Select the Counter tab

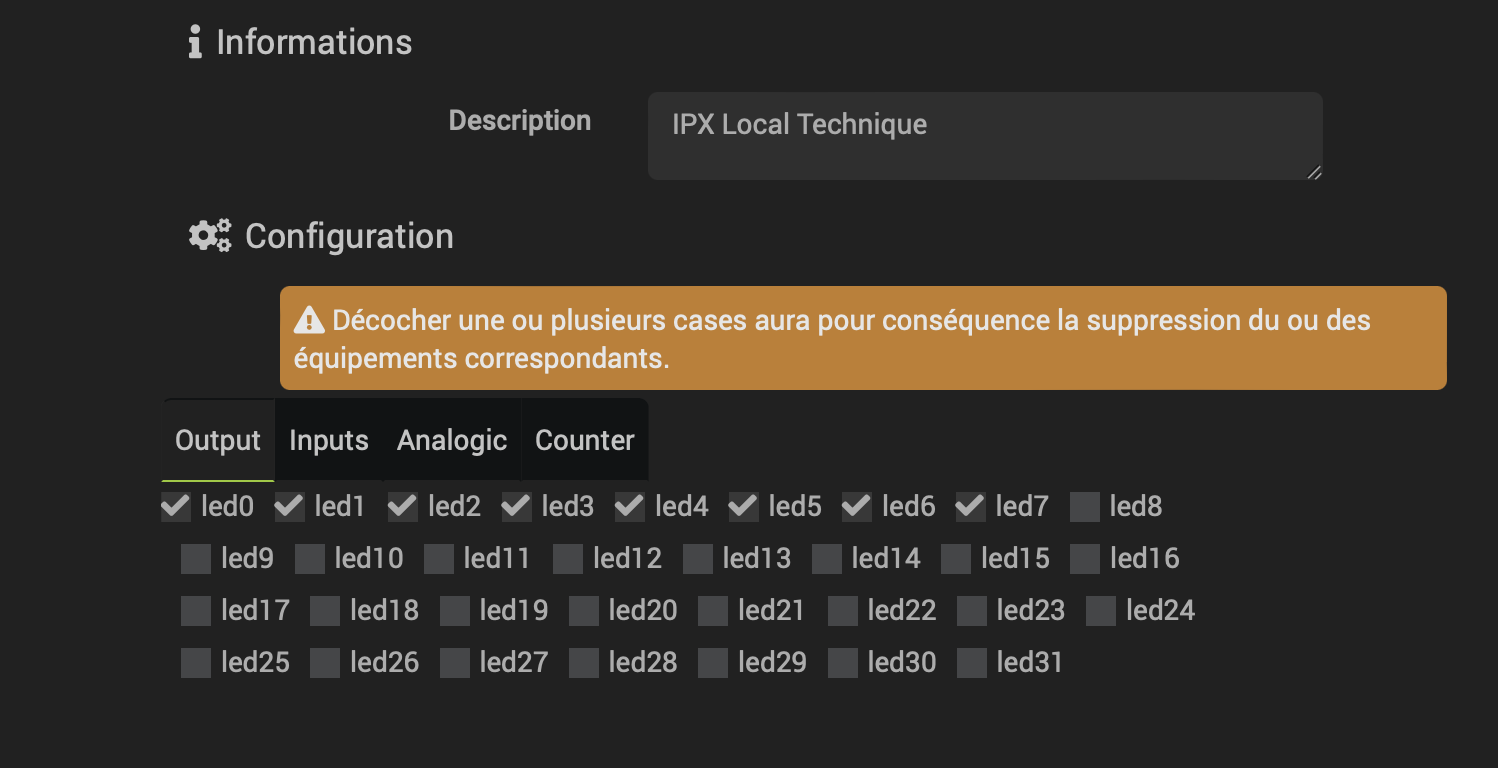pos(584,439)
